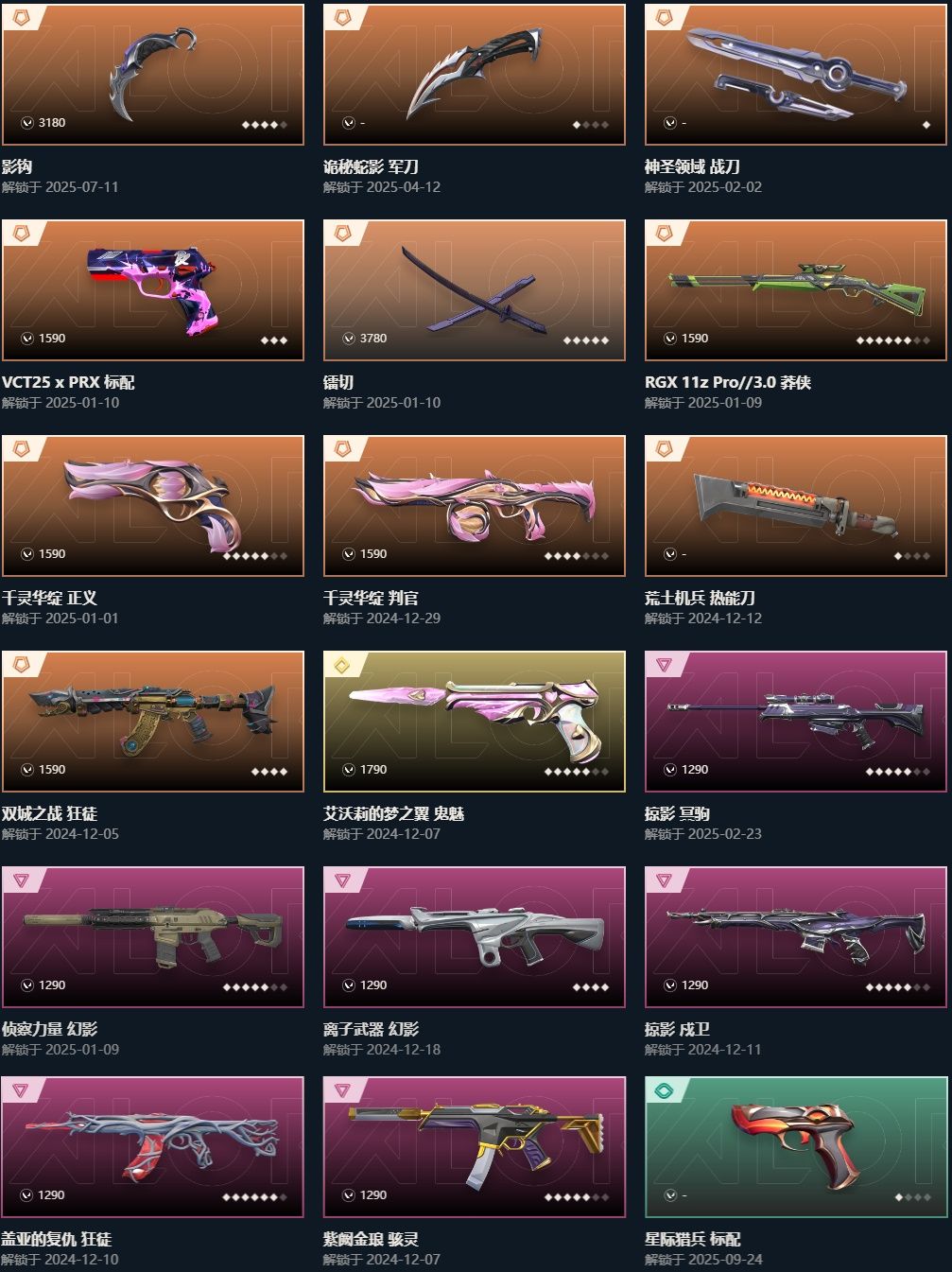Click the VP currency icon beside 3780
The height and width of the screenshot is (1272, 952).
(x=349, y=339)
